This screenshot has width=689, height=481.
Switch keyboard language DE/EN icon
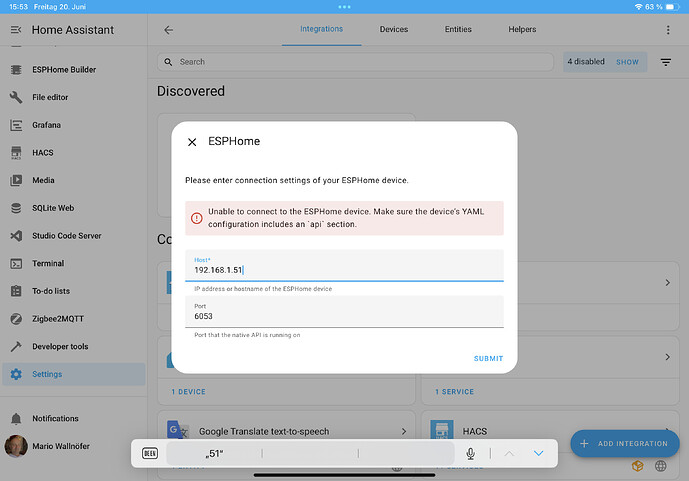click(150, 453)
